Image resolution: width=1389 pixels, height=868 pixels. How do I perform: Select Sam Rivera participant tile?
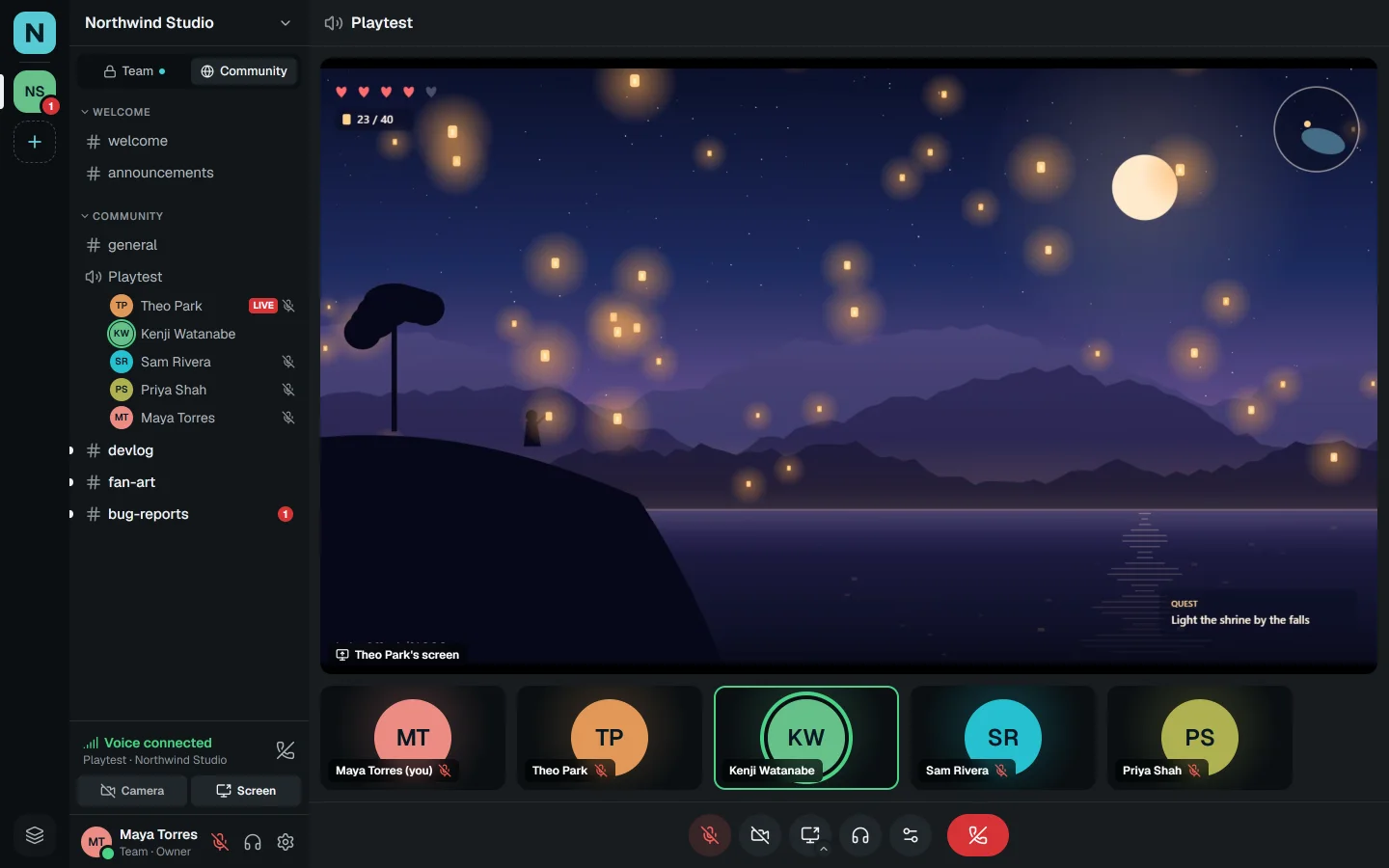pyautogui.click(x=1003, y=738)
